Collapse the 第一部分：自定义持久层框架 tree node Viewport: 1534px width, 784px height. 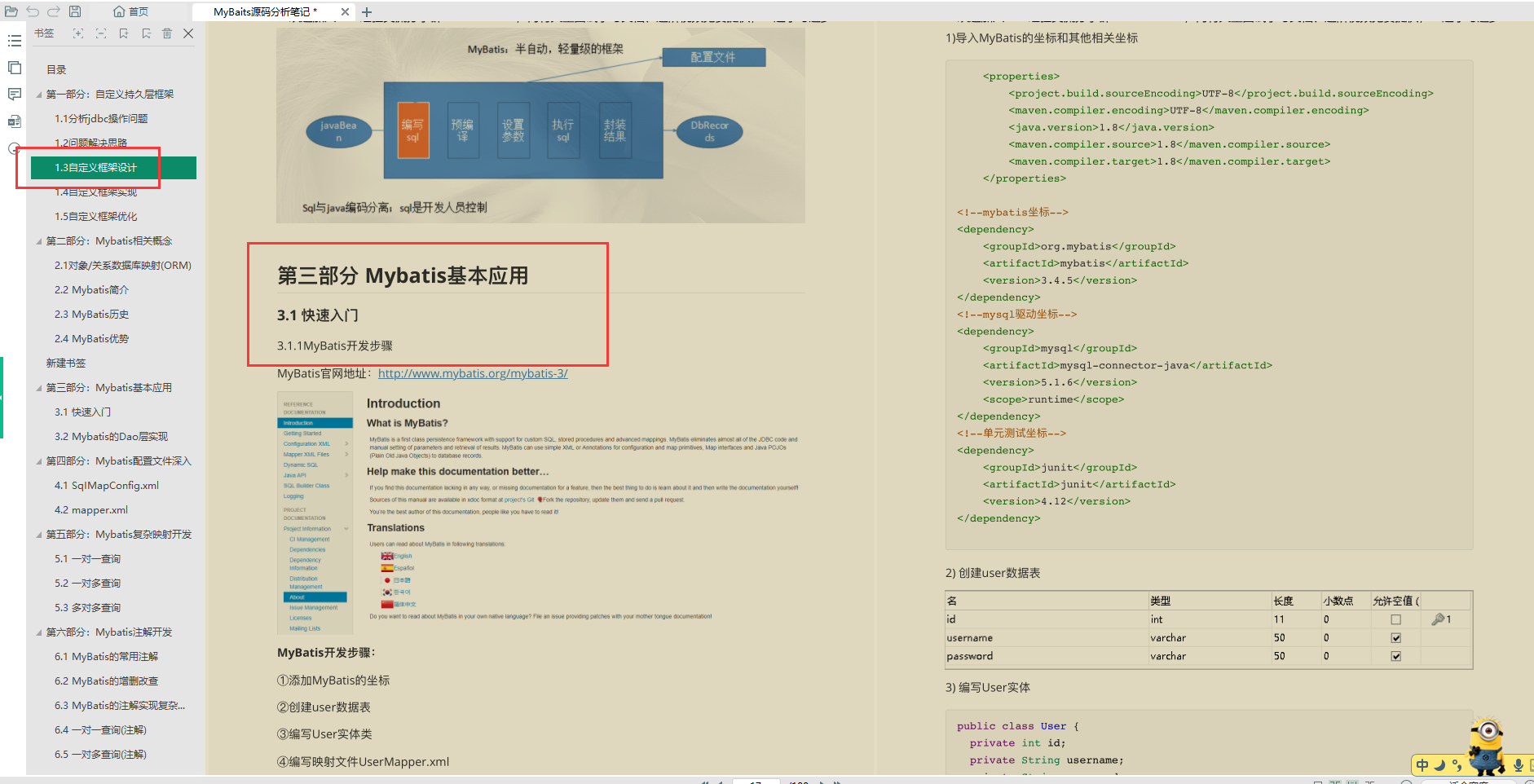pos(39,95)
